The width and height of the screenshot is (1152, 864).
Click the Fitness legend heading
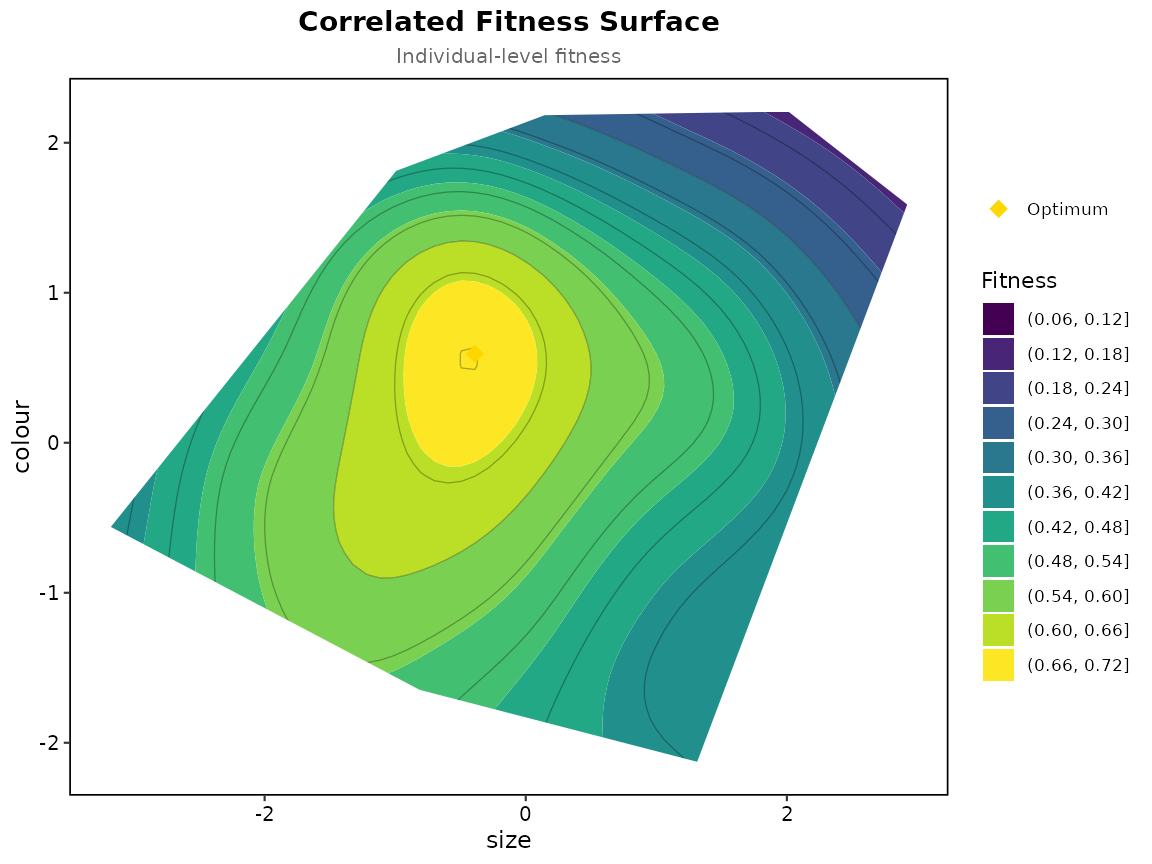[1018, 281]
